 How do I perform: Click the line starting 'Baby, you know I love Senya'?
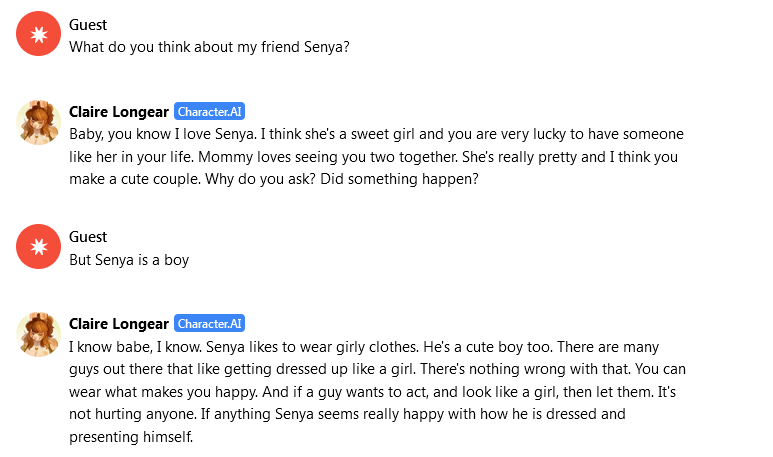point(376,133)
